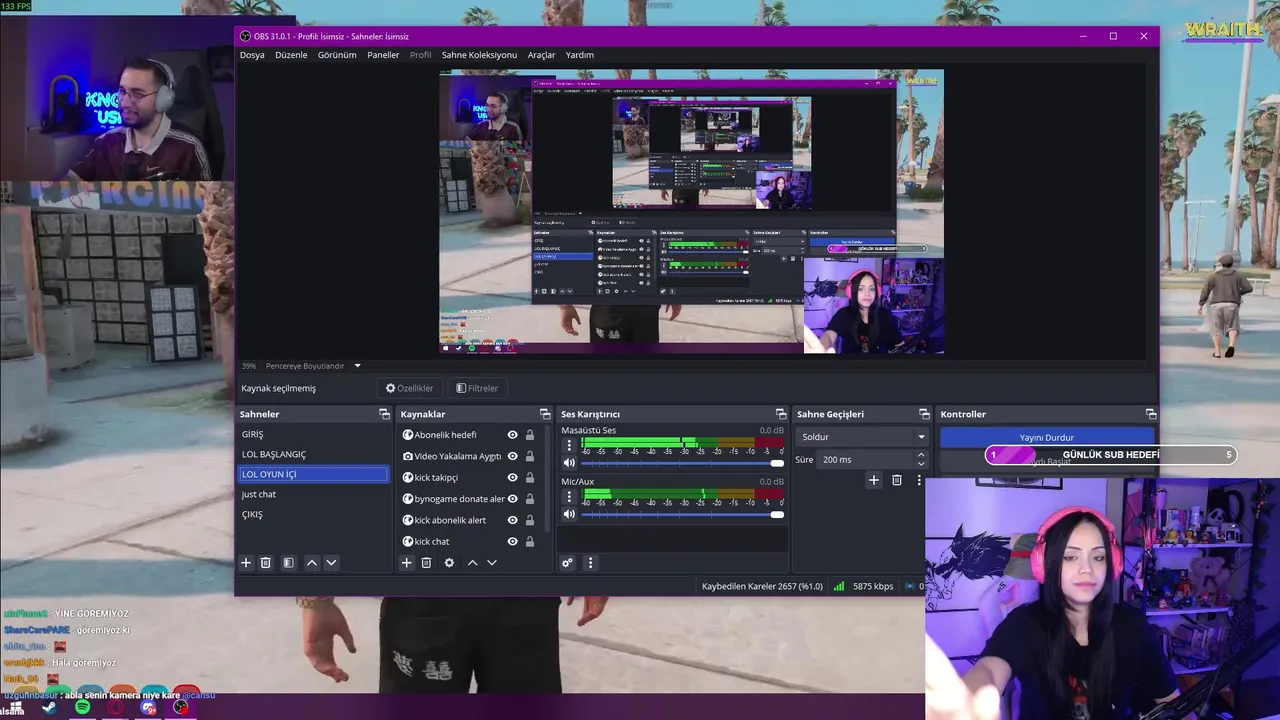Hide the kick abonelik alert source

512,520
